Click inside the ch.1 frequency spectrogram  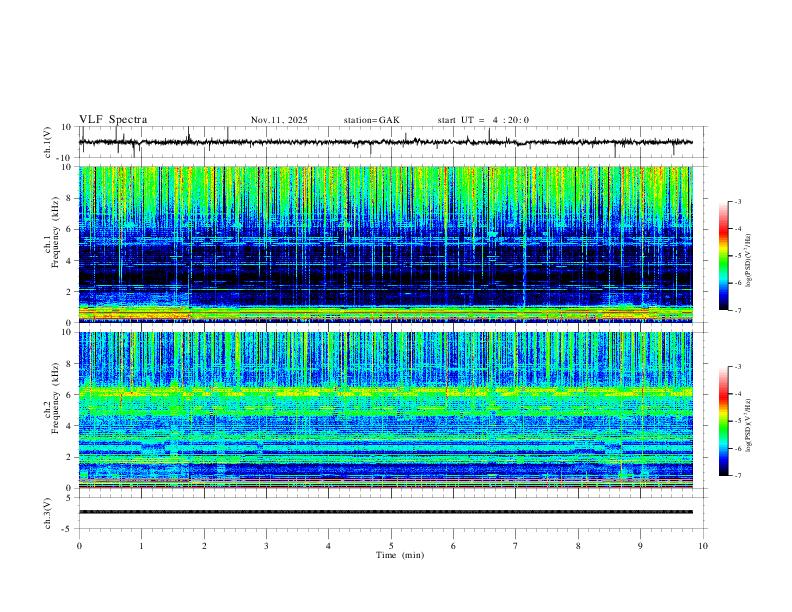click(386, 244)
